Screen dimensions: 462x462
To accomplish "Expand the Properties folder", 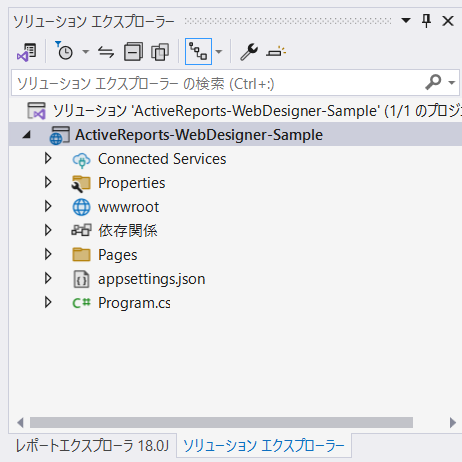I will [x=48, y=182].
